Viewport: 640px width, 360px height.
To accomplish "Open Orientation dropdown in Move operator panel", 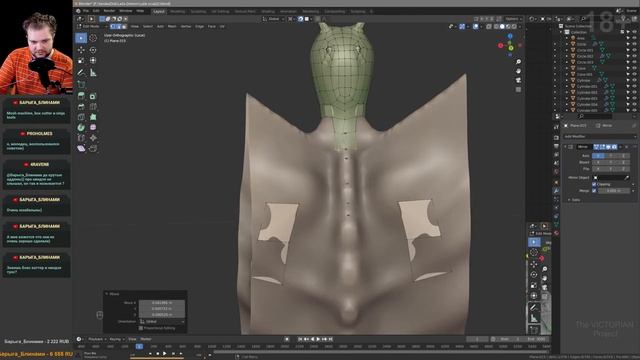I will click(x=162, y=322).
